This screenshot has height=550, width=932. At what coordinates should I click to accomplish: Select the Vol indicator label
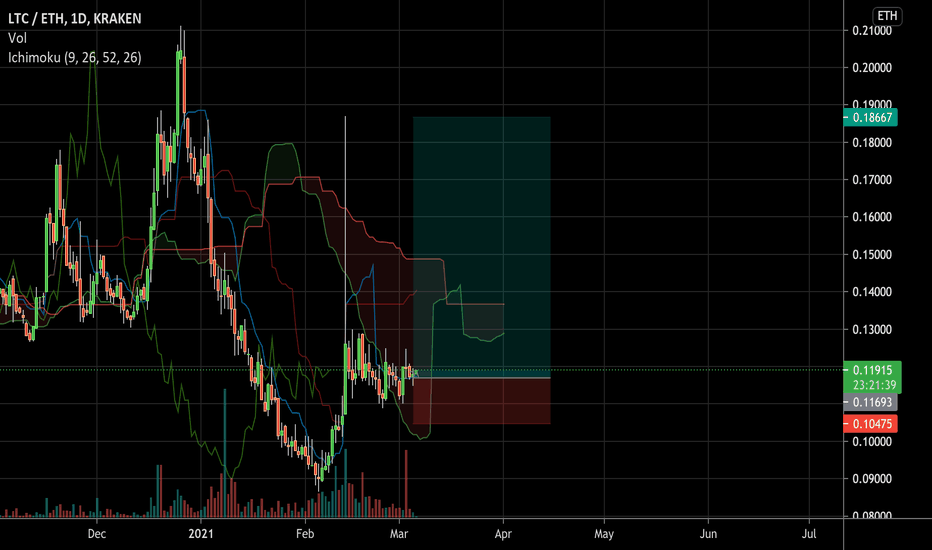[x=17, y=38]
